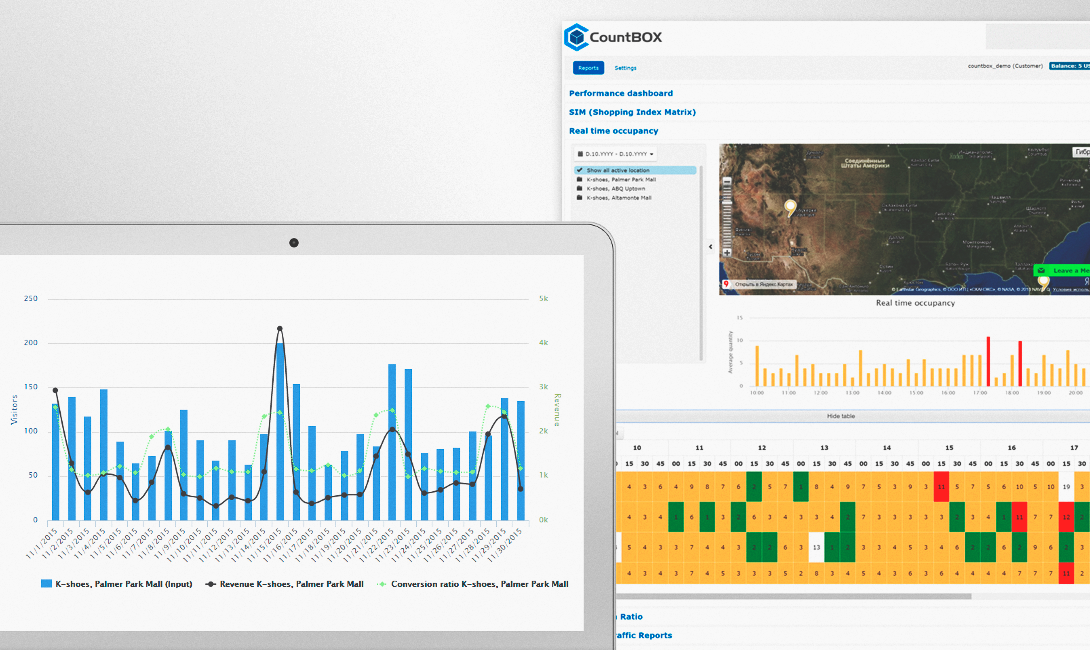Click the Leave a Message button
Image resolution: width=1090 pixels, height=650 pixels.
point(1061,270)
